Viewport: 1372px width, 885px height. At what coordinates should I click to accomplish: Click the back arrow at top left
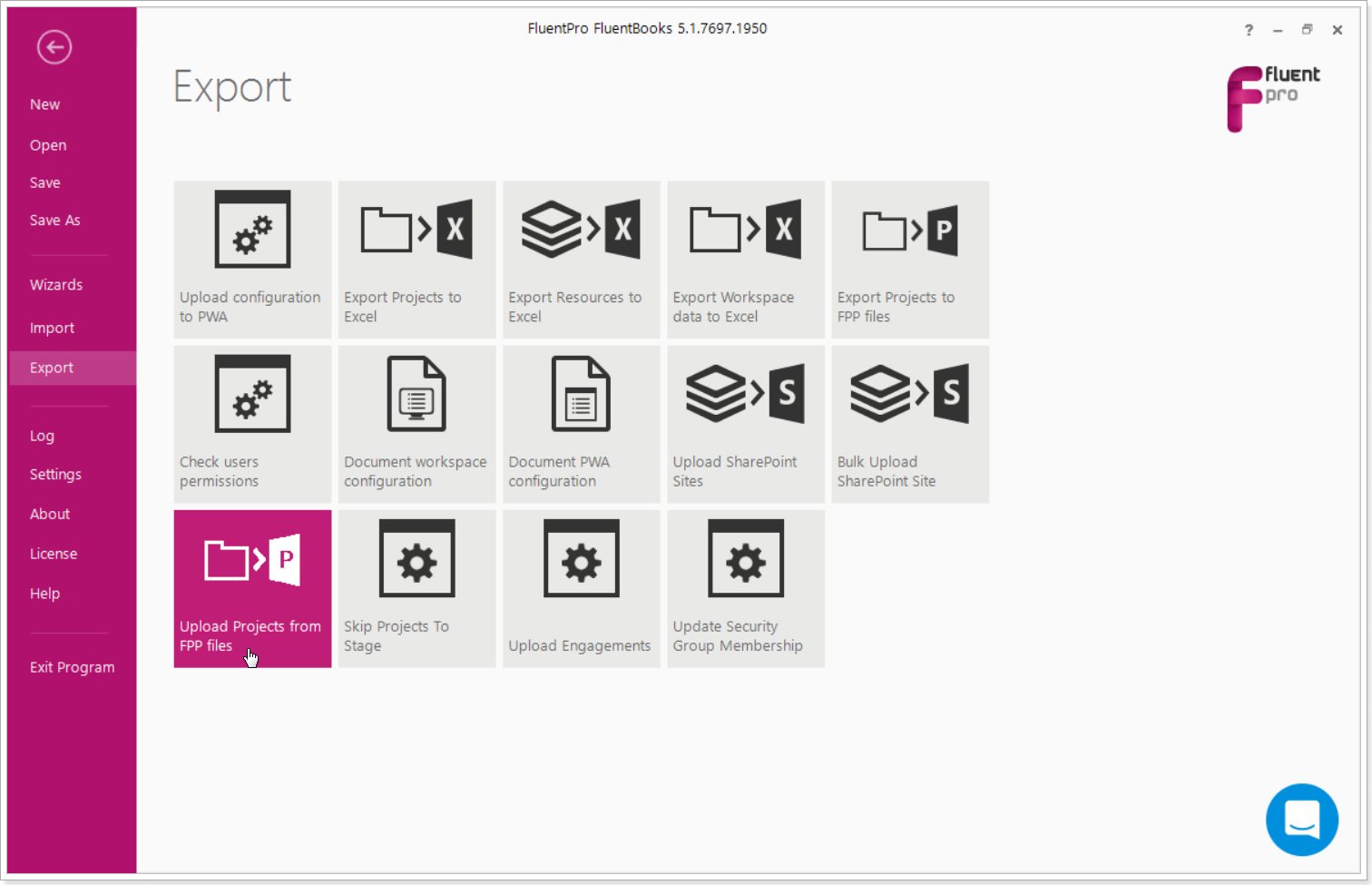pyautogui.click(x=54, y=46)
